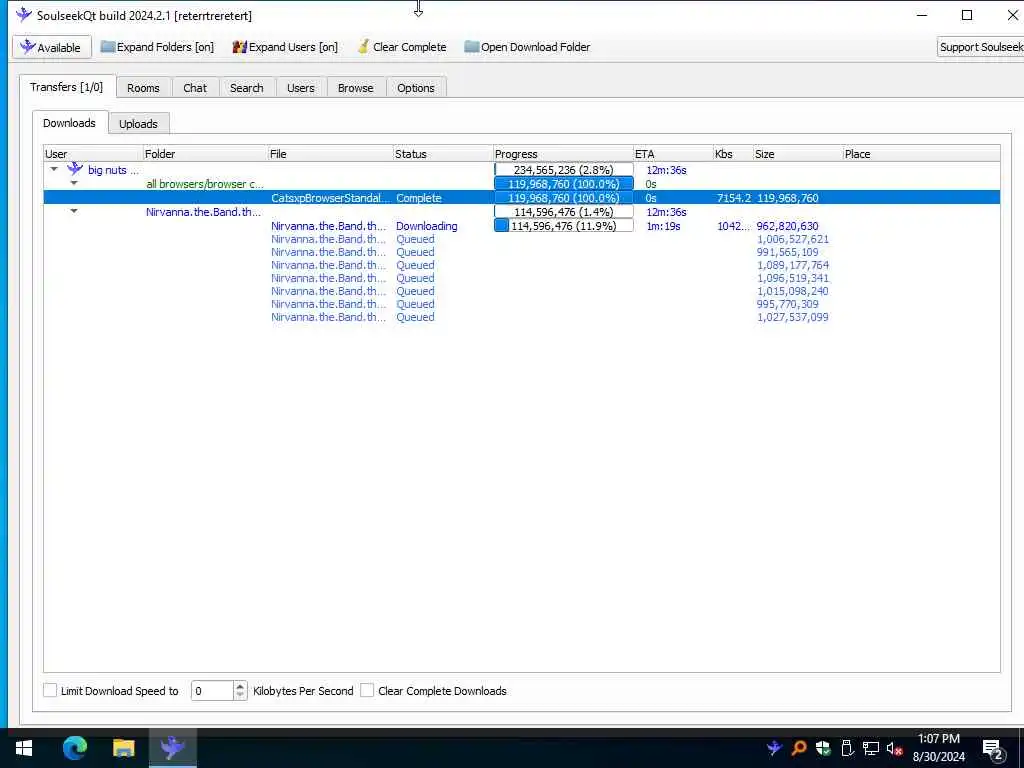Enable Limit Download Speed checkbox
This screenshot has width=1024, height=768.
coord(50,690)
